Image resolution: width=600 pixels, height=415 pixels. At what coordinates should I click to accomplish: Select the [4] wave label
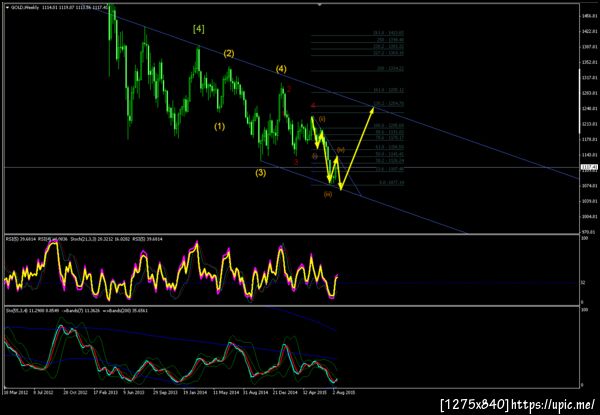coord(199,29)
